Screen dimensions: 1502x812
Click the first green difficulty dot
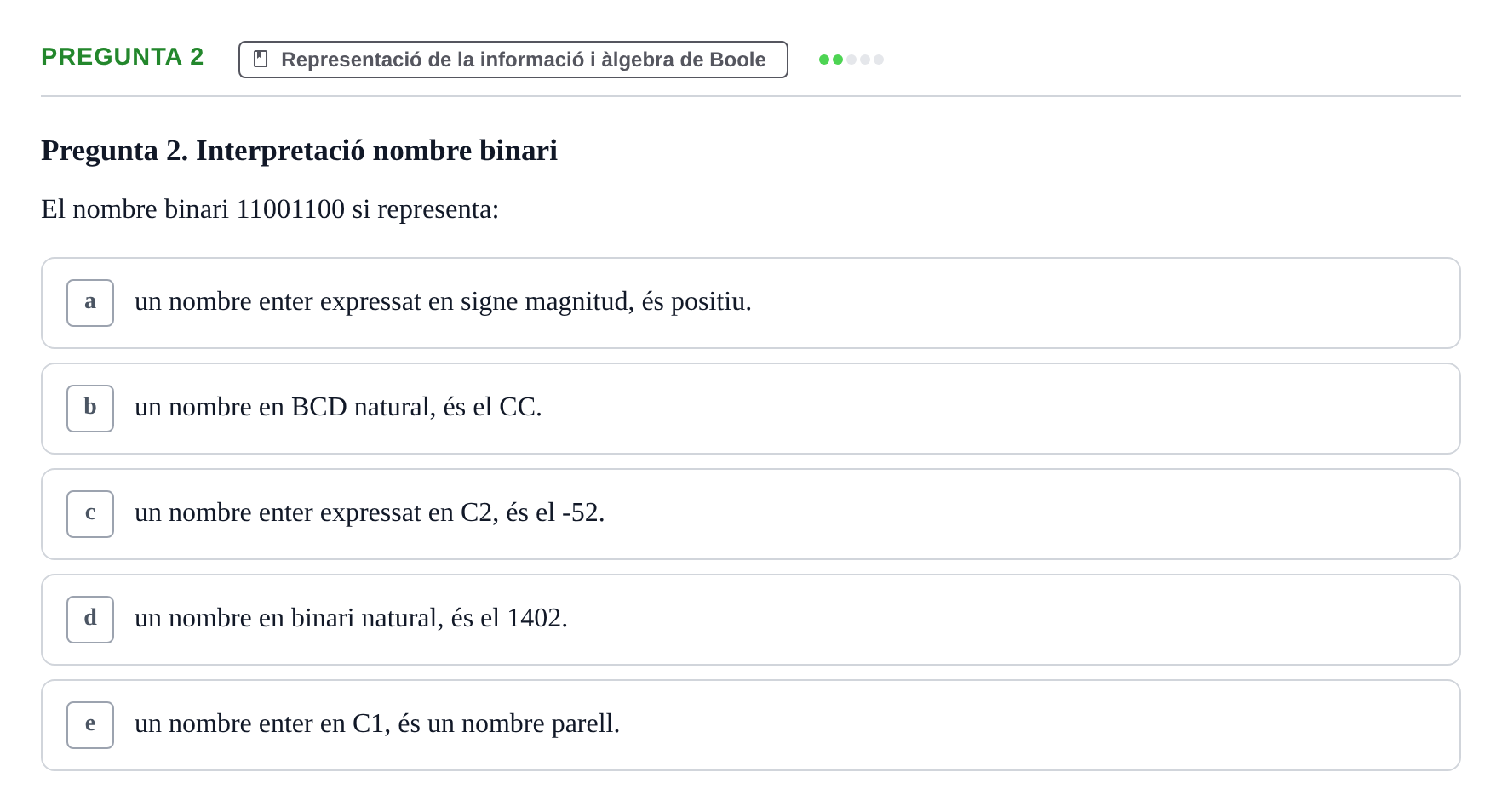(x=824, y=60)
